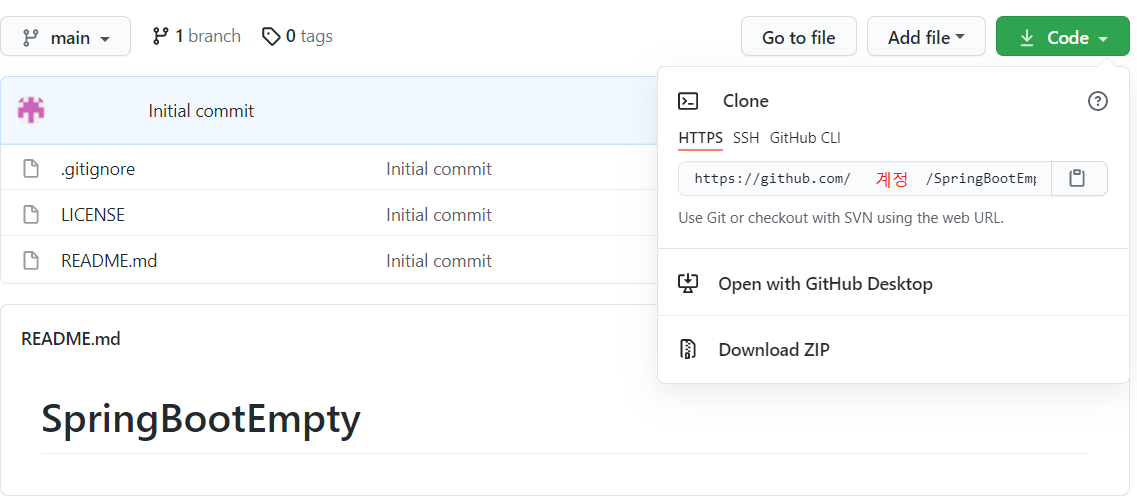Click the Go to file button
The width and height of the screenshot is (1137, 501).
(x=798, y=37)
